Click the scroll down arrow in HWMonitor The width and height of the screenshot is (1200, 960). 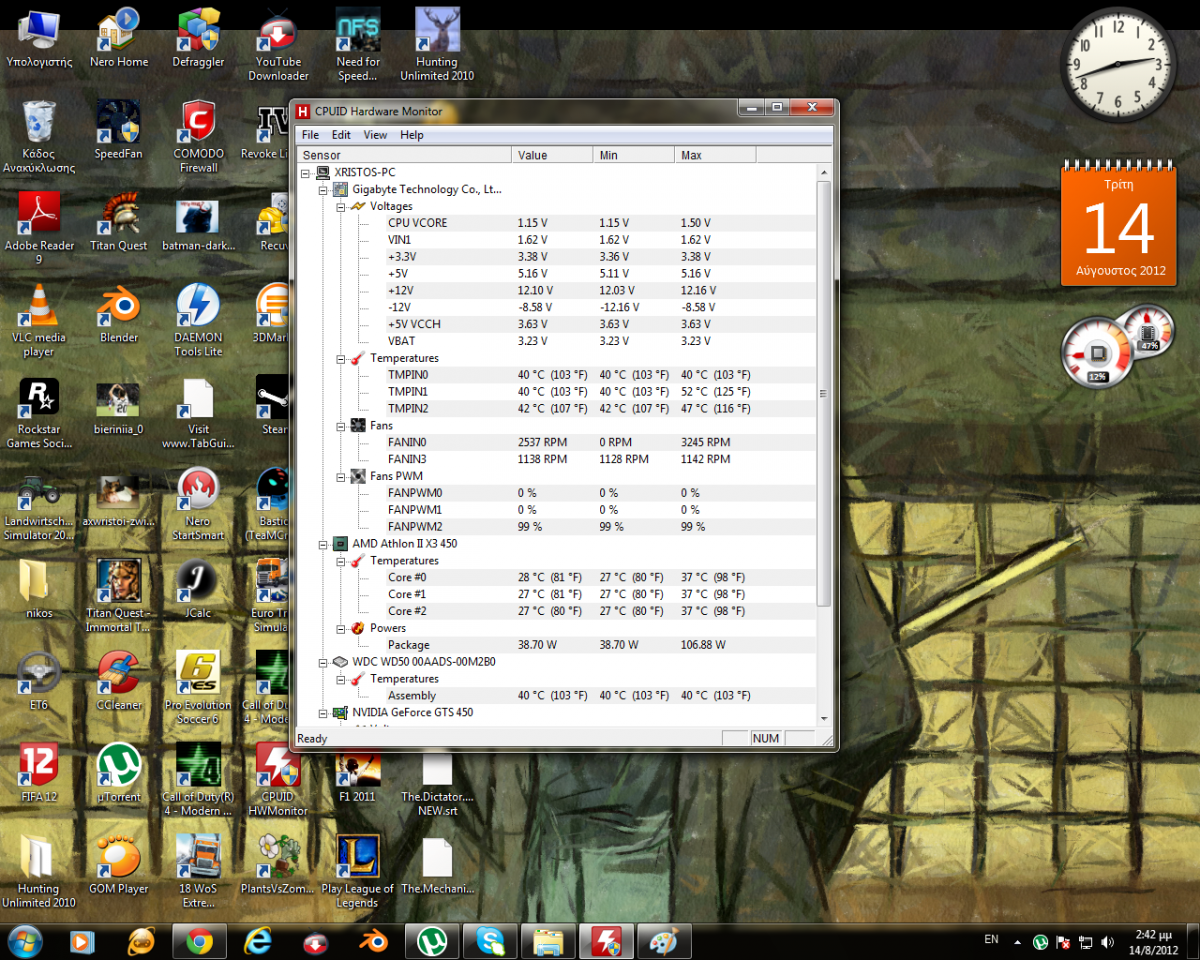pyautogui.click(x=824, y=717)
